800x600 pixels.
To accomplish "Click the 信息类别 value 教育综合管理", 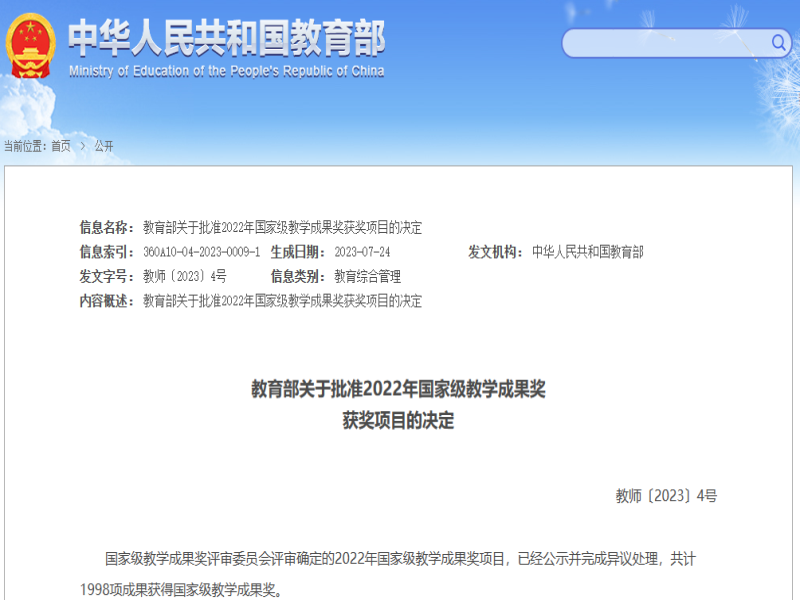I will [367, 276].
